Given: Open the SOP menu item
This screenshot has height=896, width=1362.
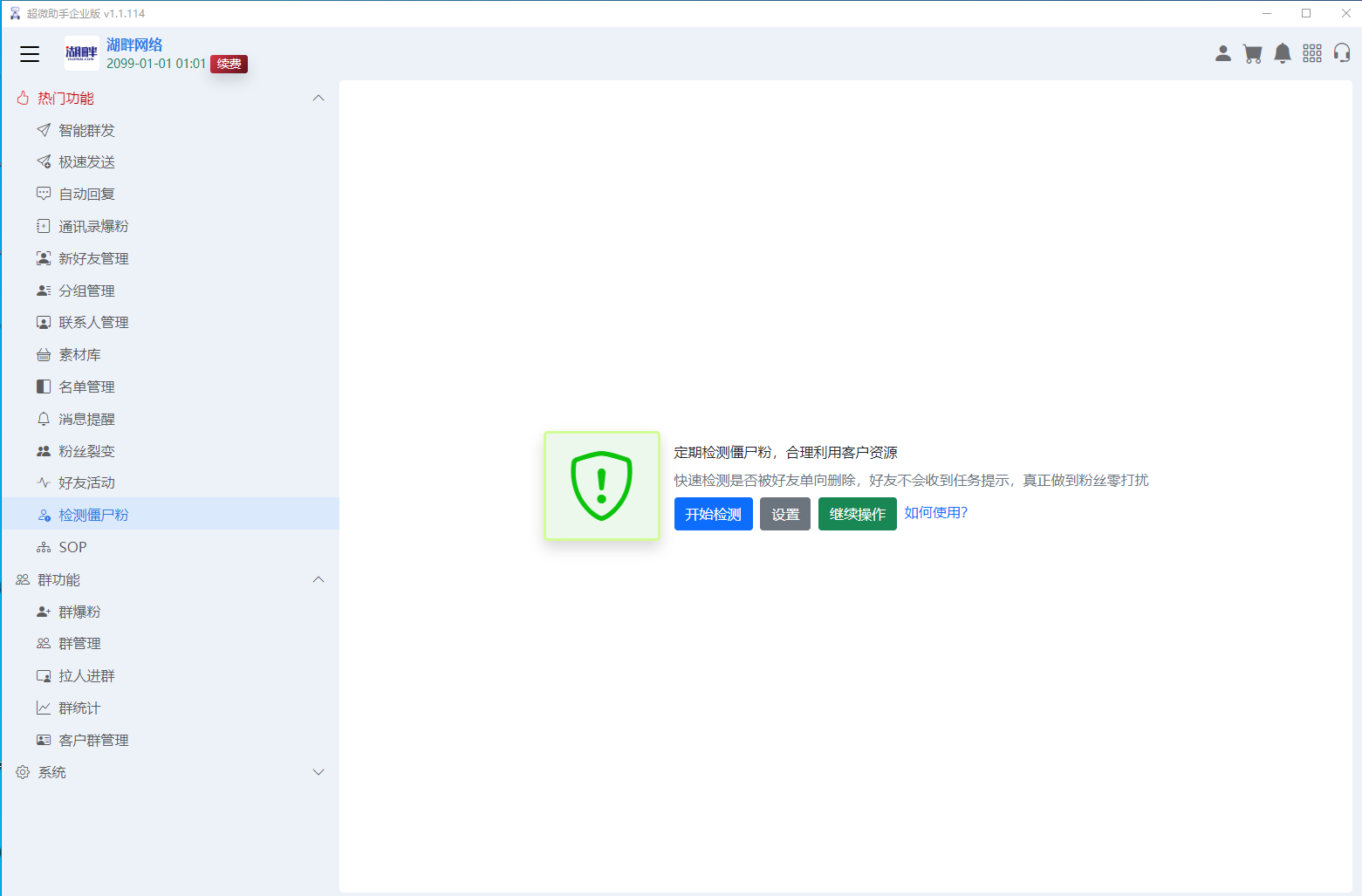Looking at the screenshot, I should (x=72, y=547).
